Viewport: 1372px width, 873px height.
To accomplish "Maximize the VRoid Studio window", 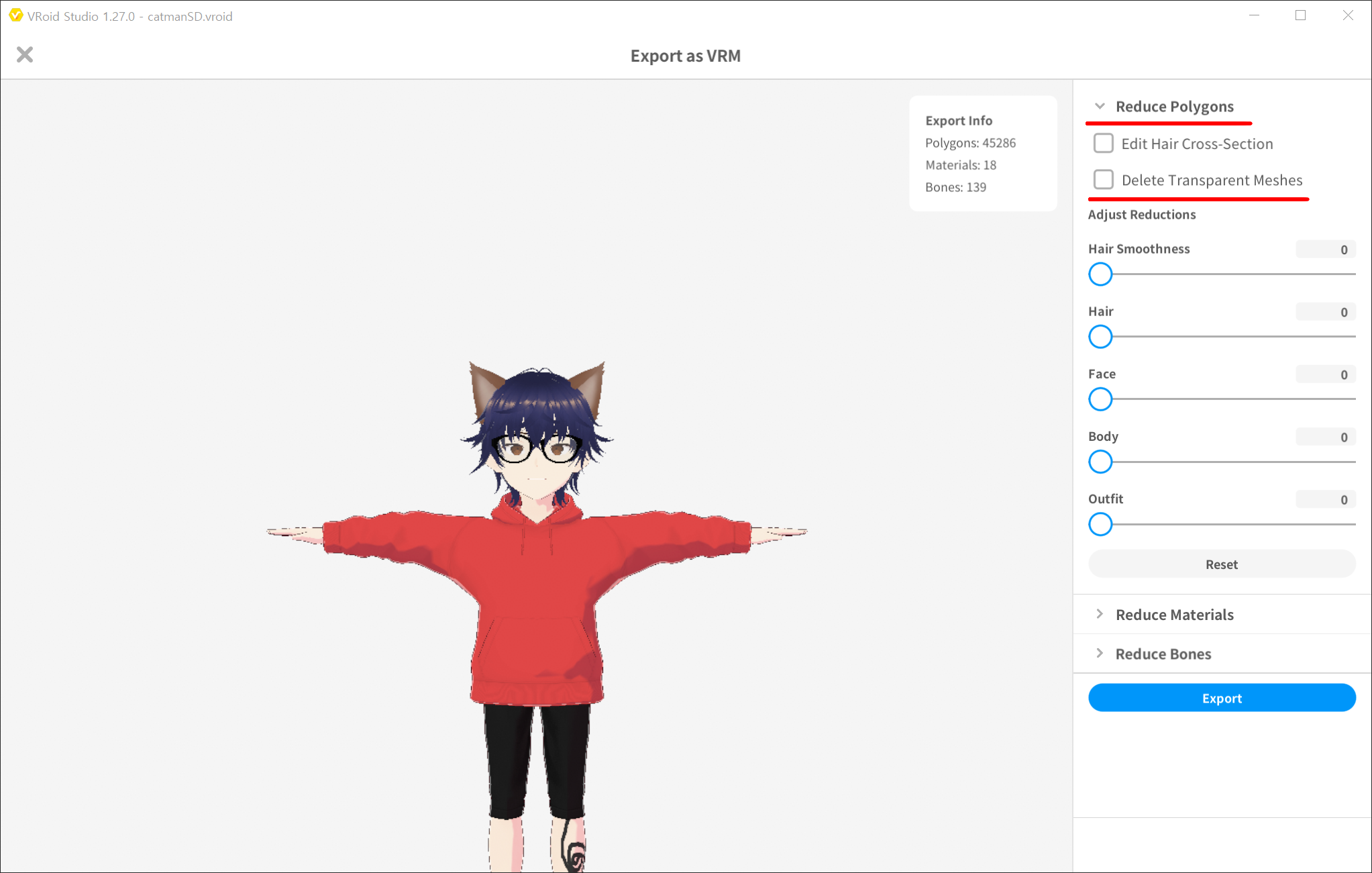I will point(1300,15).
